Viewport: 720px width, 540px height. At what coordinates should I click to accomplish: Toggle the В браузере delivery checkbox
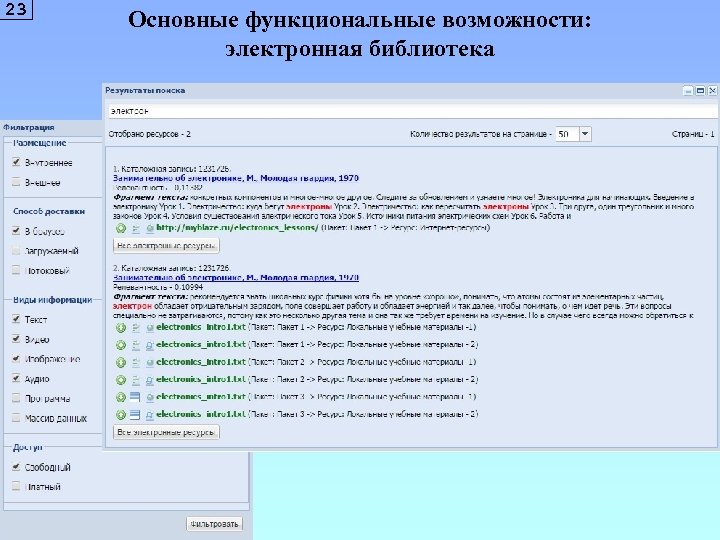coord(16,231)
